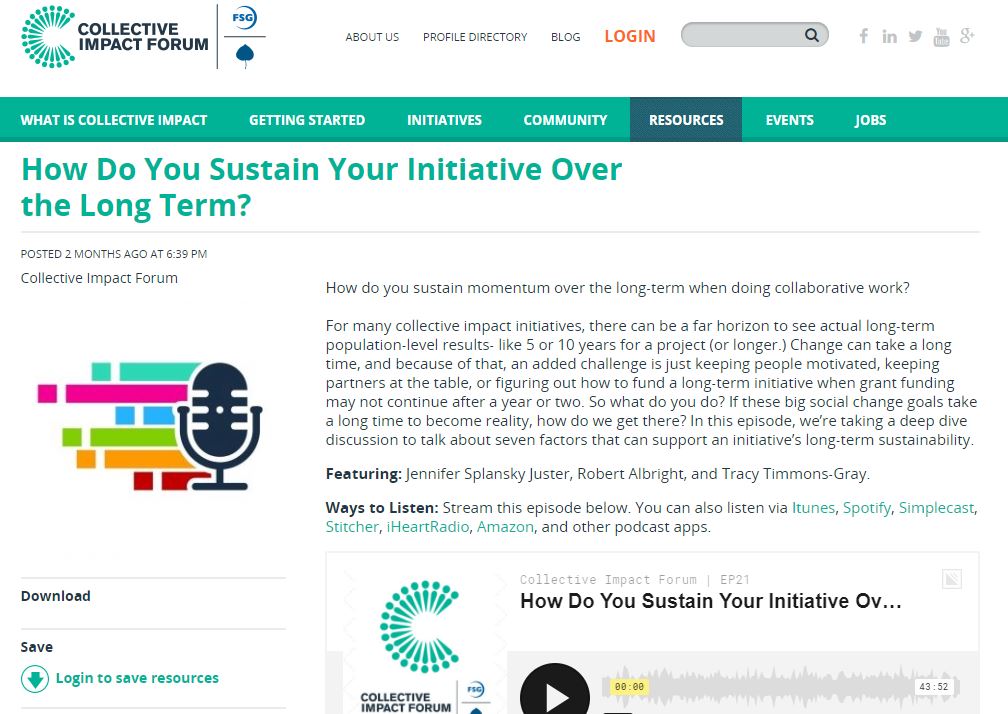The height and width of the screenshot is (714, 1008).
Task: Click the magnifying glass search icon
Action: pos(812,36)
